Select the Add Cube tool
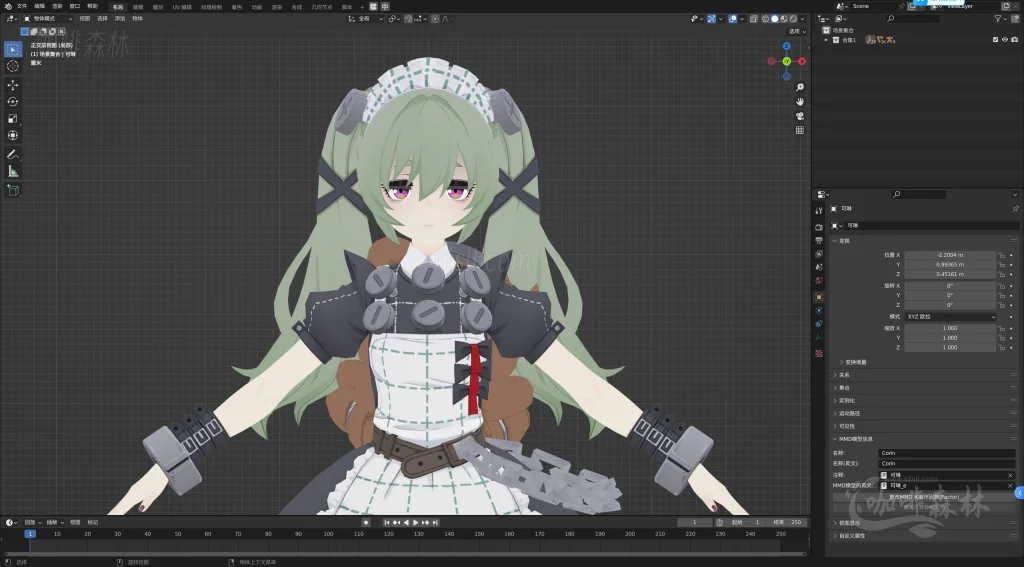This screenshot has width=1024, height=567. [x=12, y=190]
